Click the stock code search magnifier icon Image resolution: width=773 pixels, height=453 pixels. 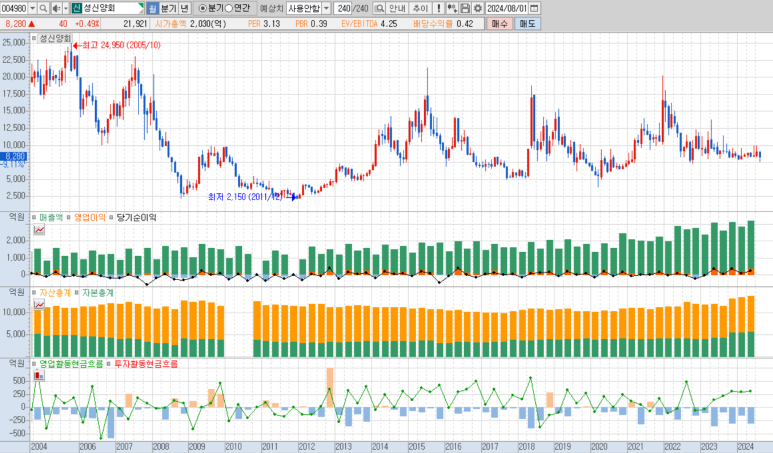coord(43,8)
